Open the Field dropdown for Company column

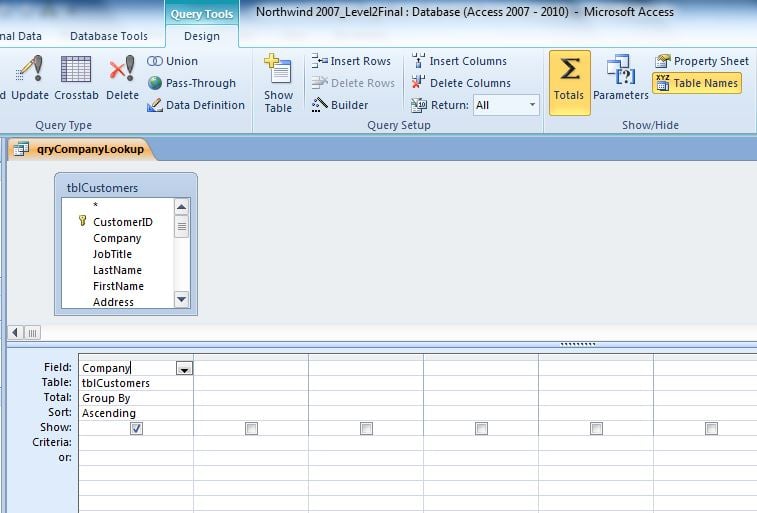coord(184,369)
